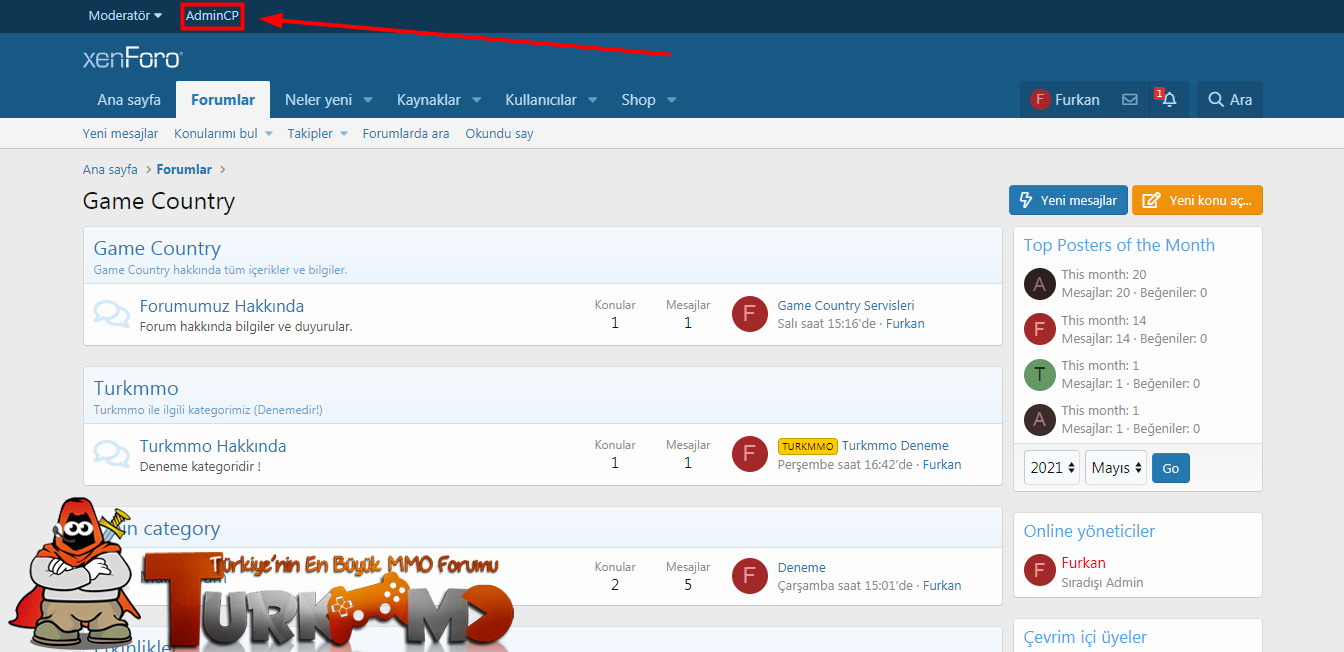Click the Turkmmo Hakkında forum bubble icon

111,454
